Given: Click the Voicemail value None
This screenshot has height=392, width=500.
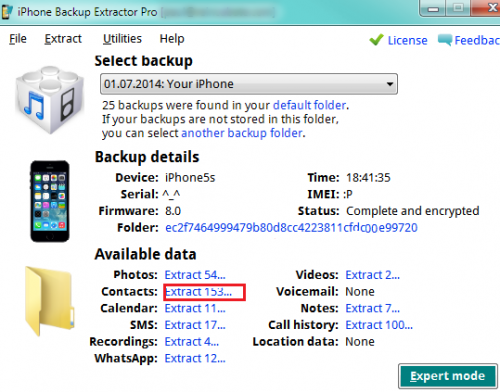Looking at the screenshot, I should [360, 292].
